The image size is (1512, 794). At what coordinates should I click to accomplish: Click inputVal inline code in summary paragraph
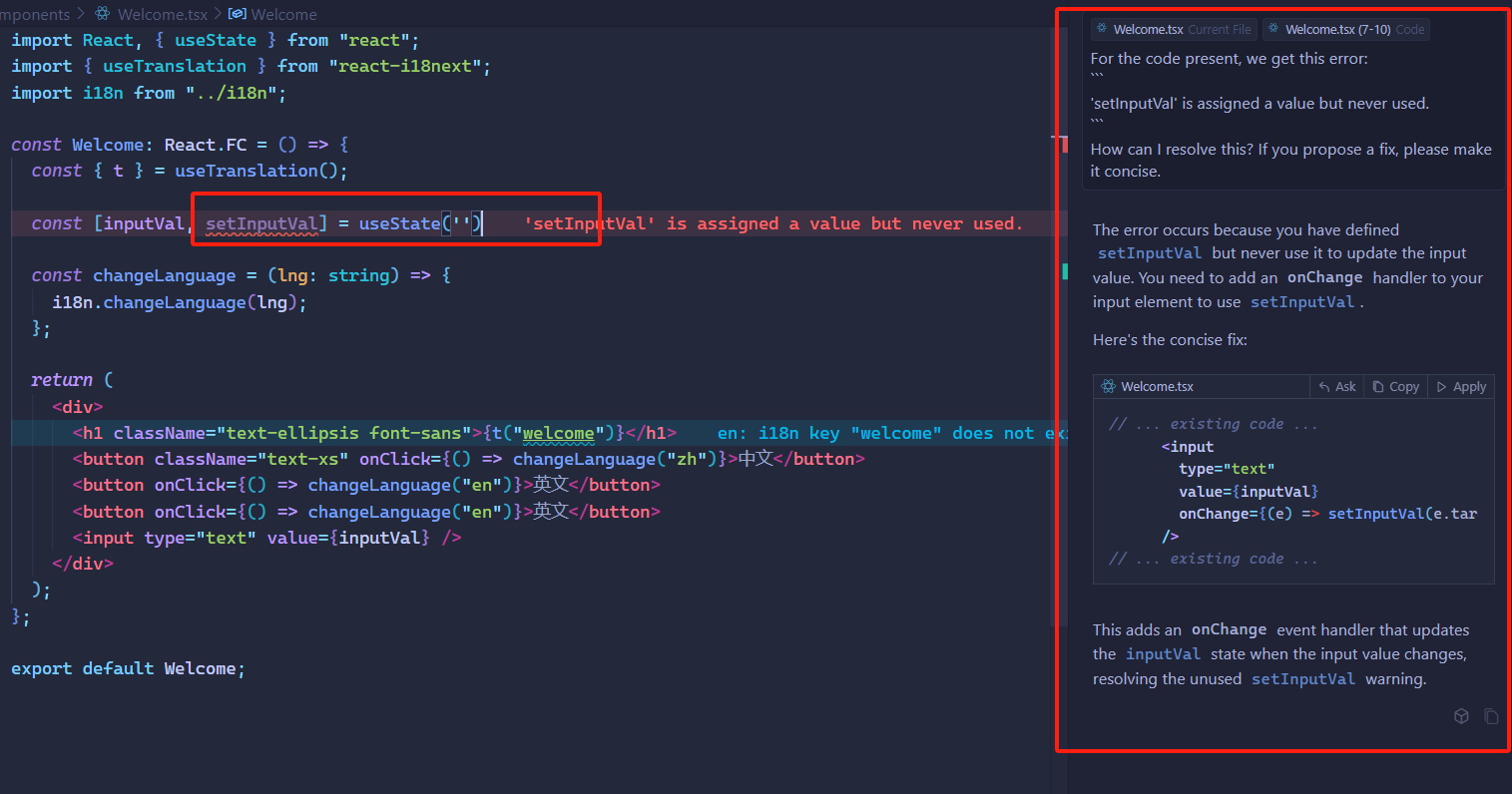pyautogui.click(x=1163, y=654)
